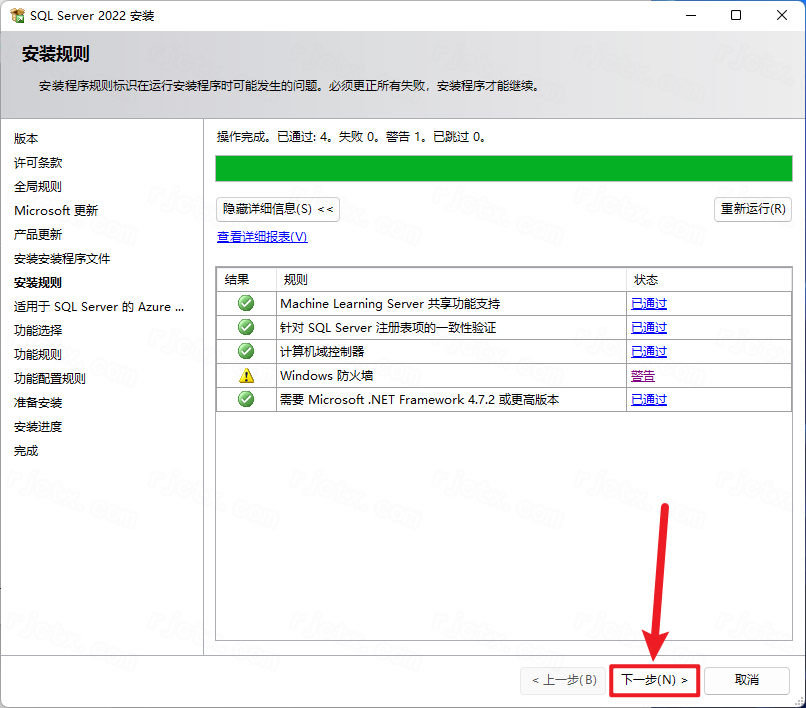Rerun rules with 重新运行(R) button
The width and height of the screenshot is (806, 708).
[x=753, y=209]
